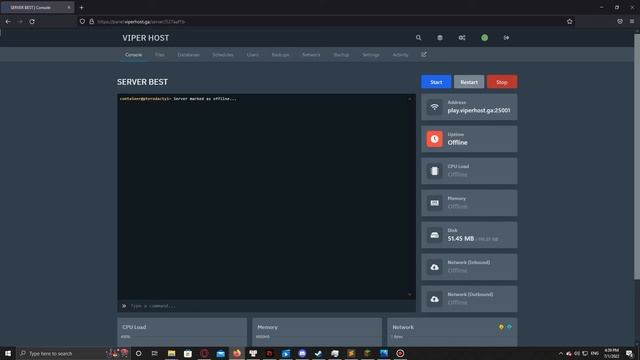Open the green account avatar
640x360 pixels.
(484, 38)
